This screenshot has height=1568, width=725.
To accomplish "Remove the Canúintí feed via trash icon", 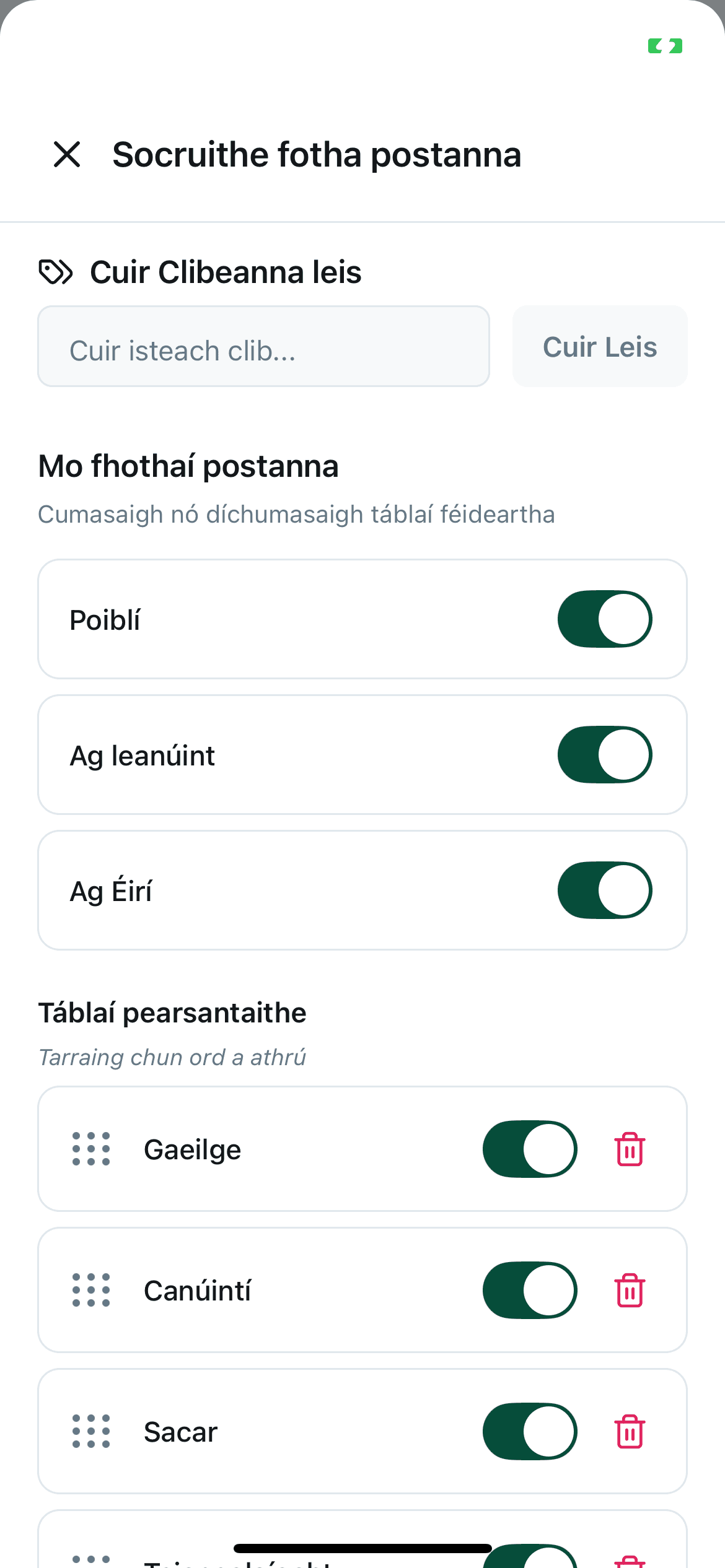I will 630,1291.
